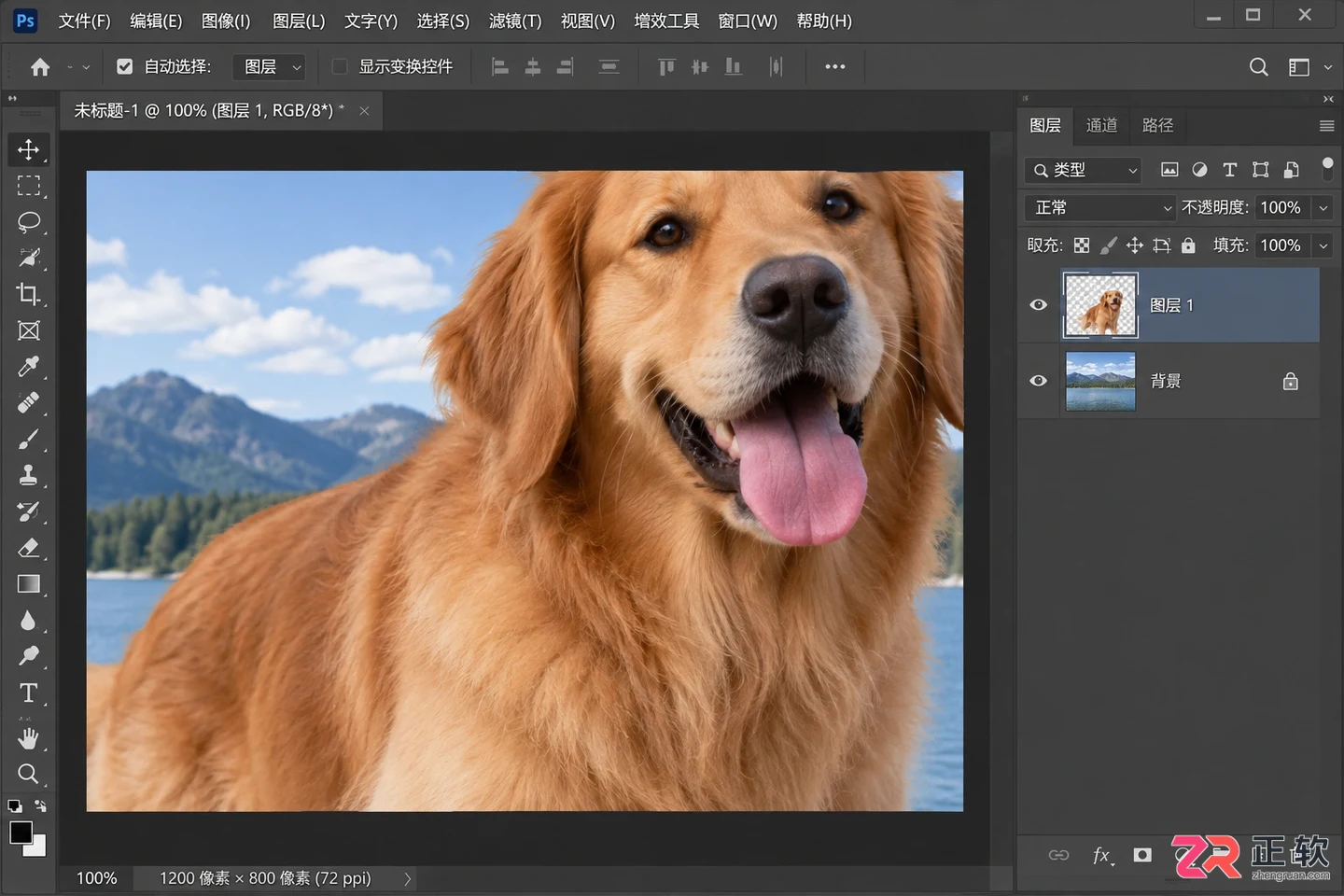Select the Crop tool
Viewport: 1344px width, 896px height.
coord(28,294)
